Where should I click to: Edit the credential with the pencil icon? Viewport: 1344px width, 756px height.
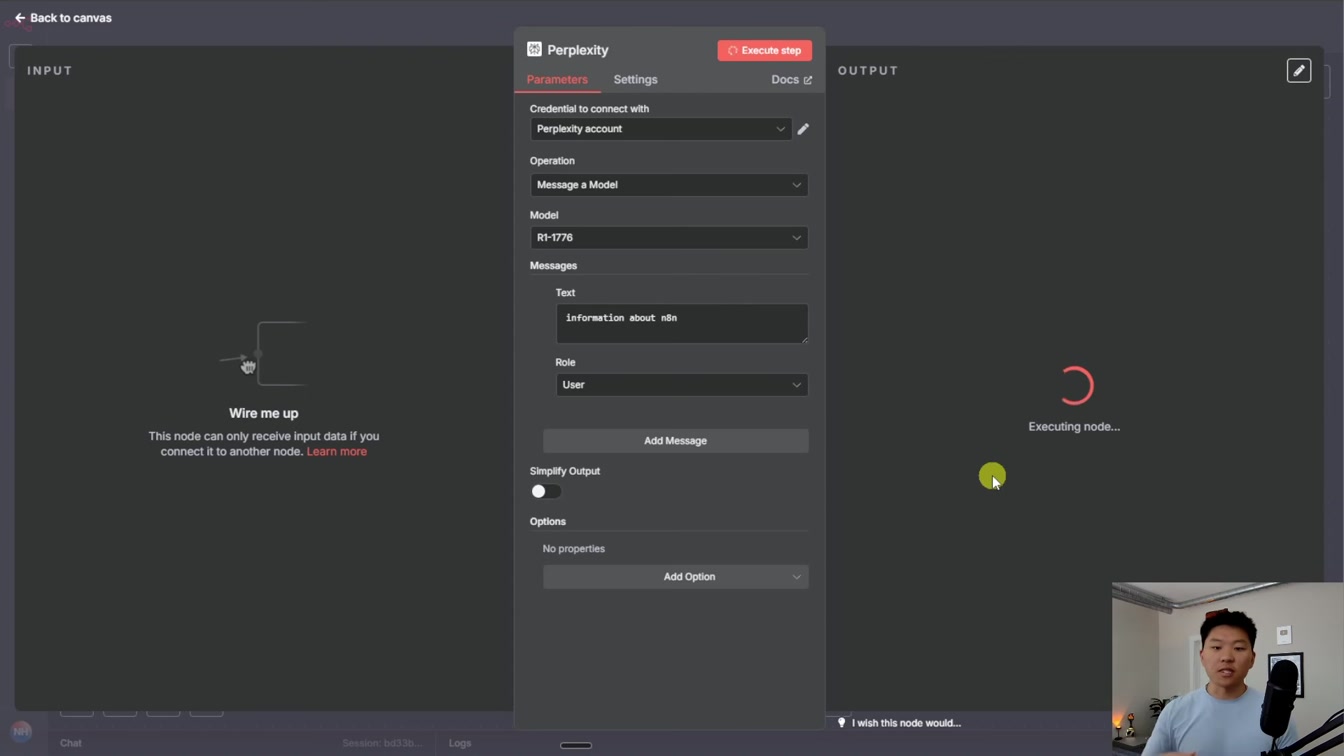click(803, 129)
